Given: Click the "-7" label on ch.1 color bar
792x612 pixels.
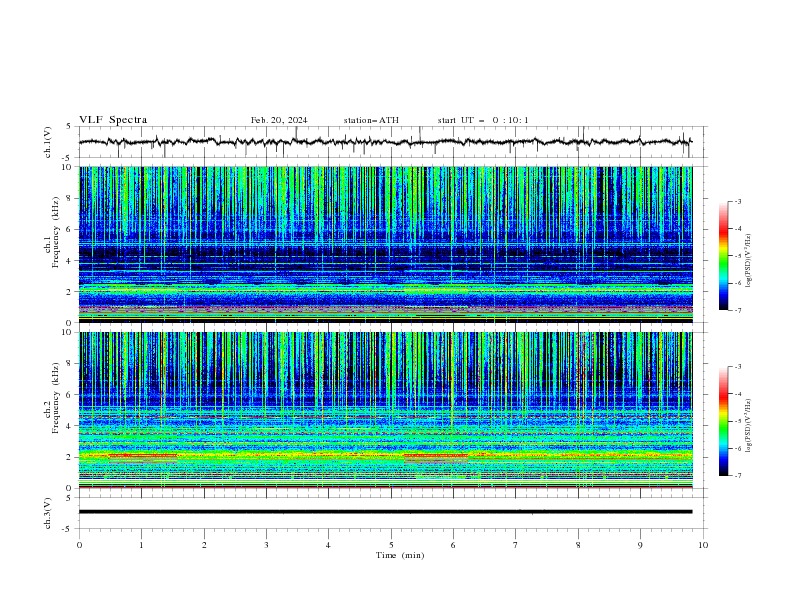Looking at the screenshot, I should coord(737,311).
